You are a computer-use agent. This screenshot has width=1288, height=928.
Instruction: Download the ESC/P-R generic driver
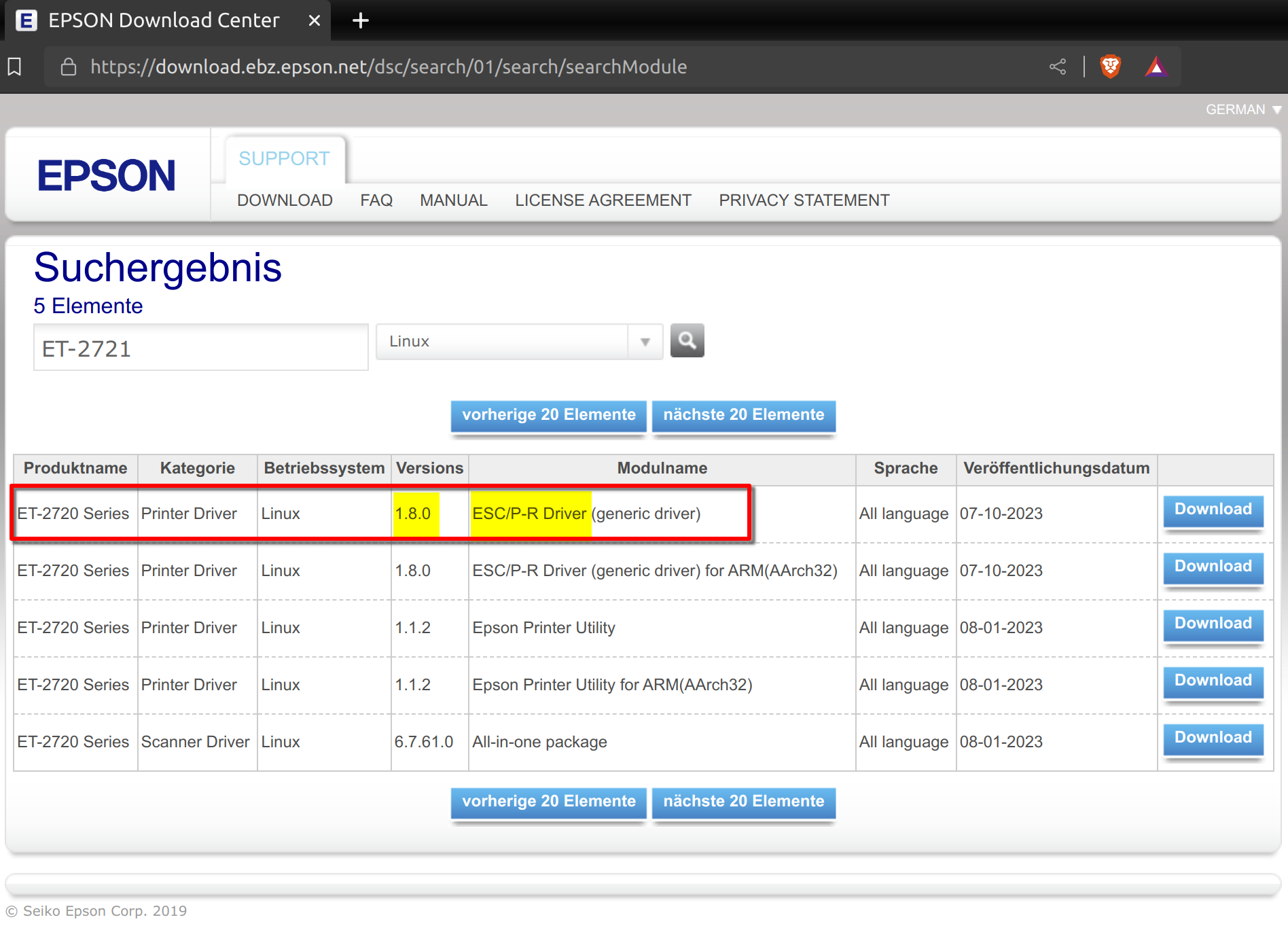coord(1213,510)
